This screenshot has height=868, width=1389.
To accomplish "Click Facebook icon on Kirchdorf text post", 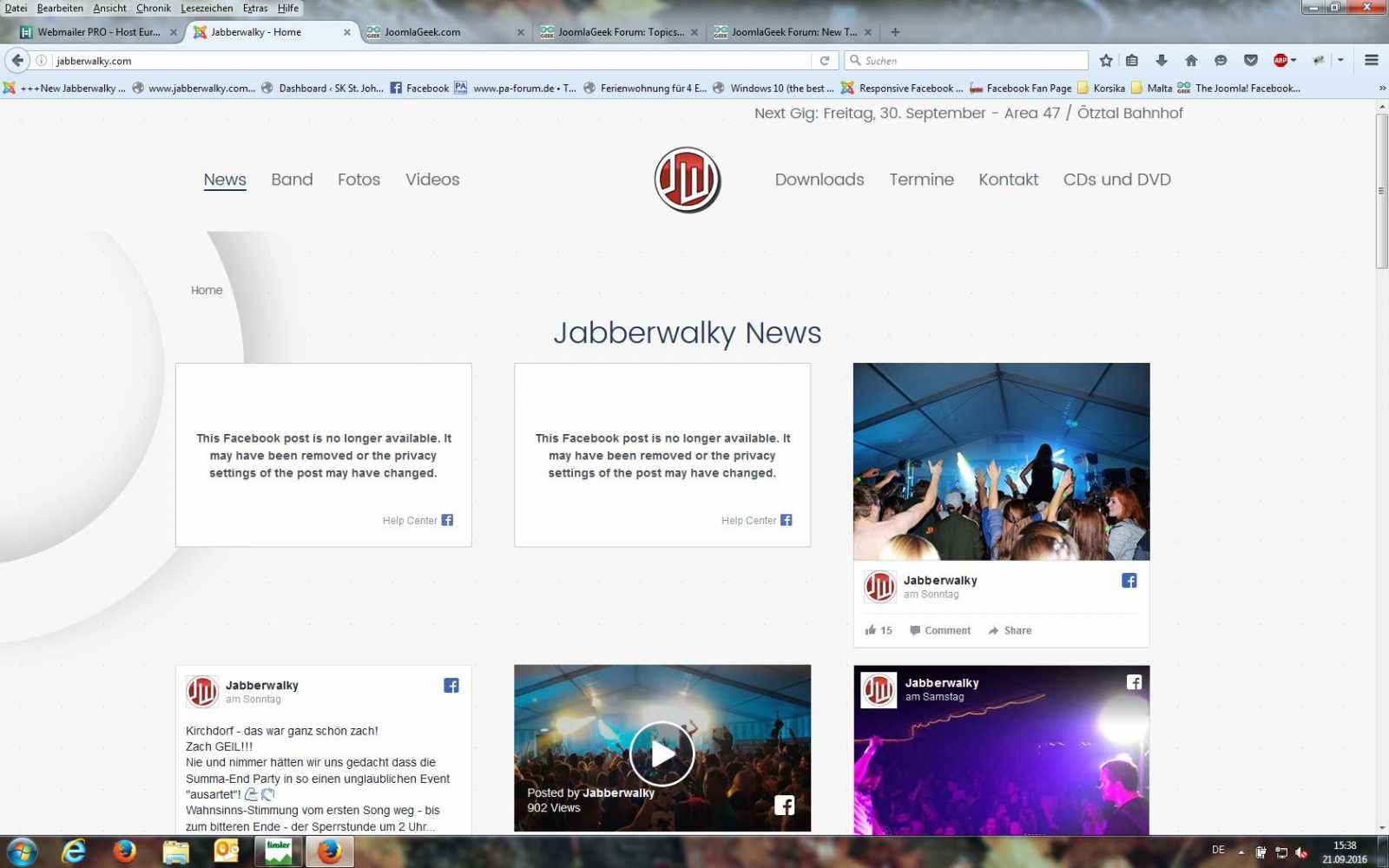I will point(451,686).
